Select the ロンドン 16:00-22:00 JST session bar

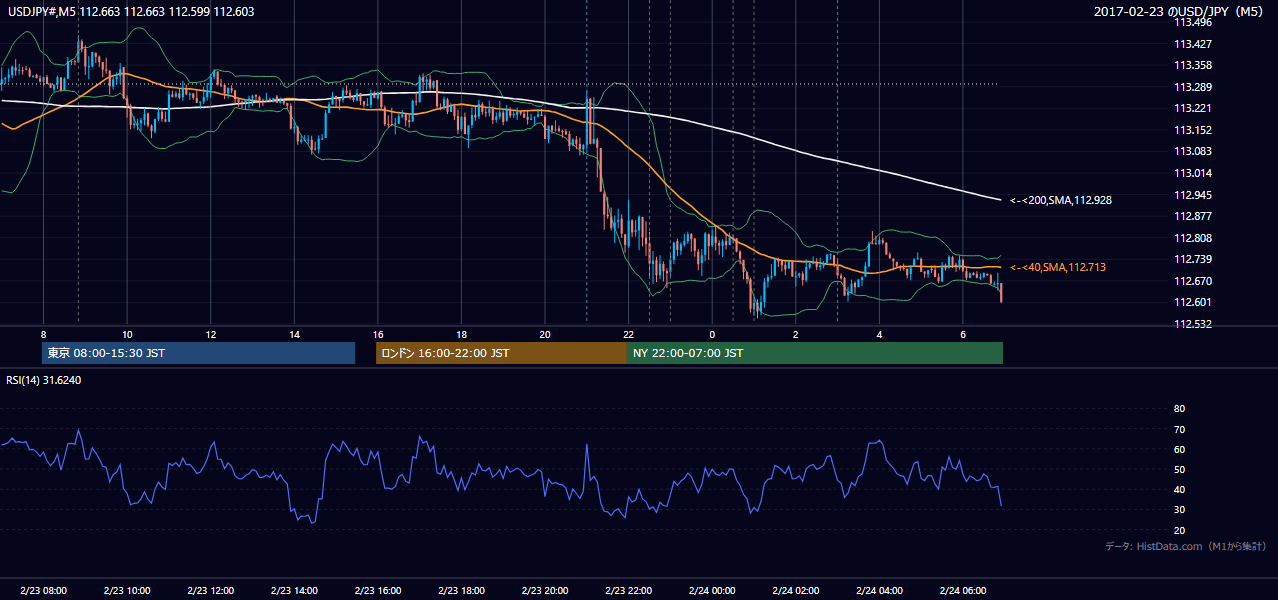tap(501, 353)
